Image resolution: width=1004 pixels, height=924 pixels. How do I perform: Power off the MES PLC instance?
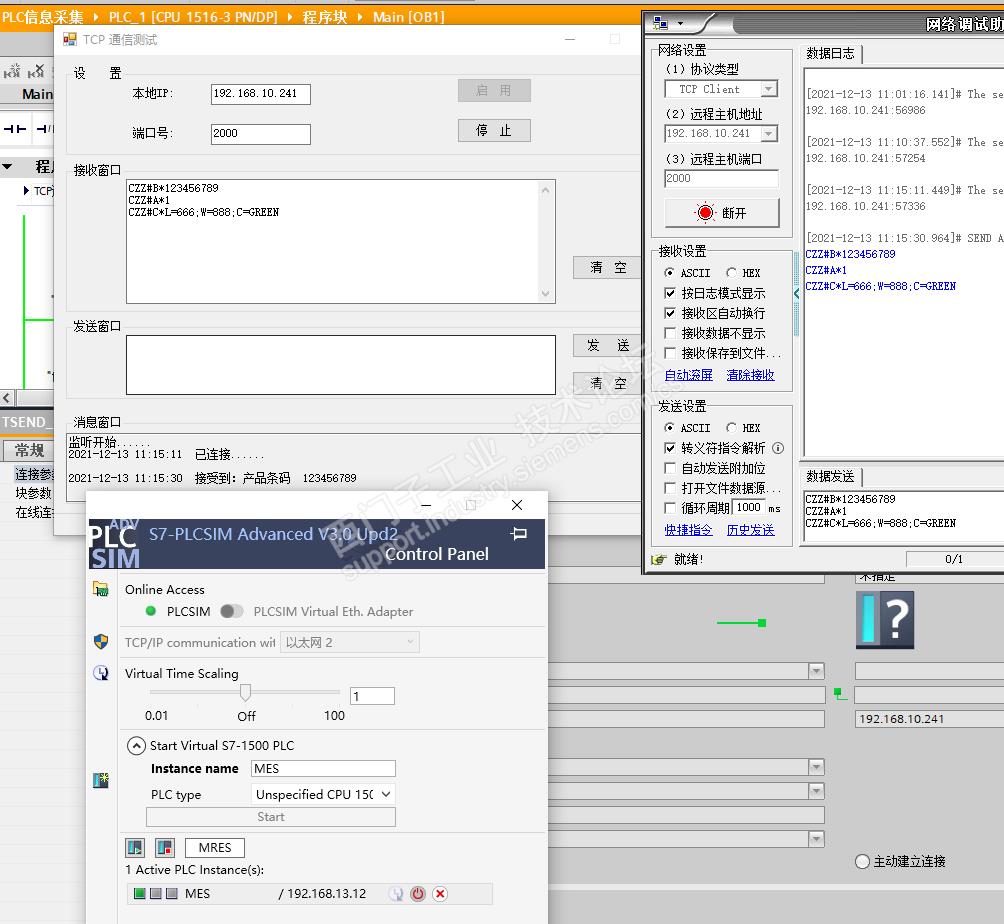[x=418, y=894]
